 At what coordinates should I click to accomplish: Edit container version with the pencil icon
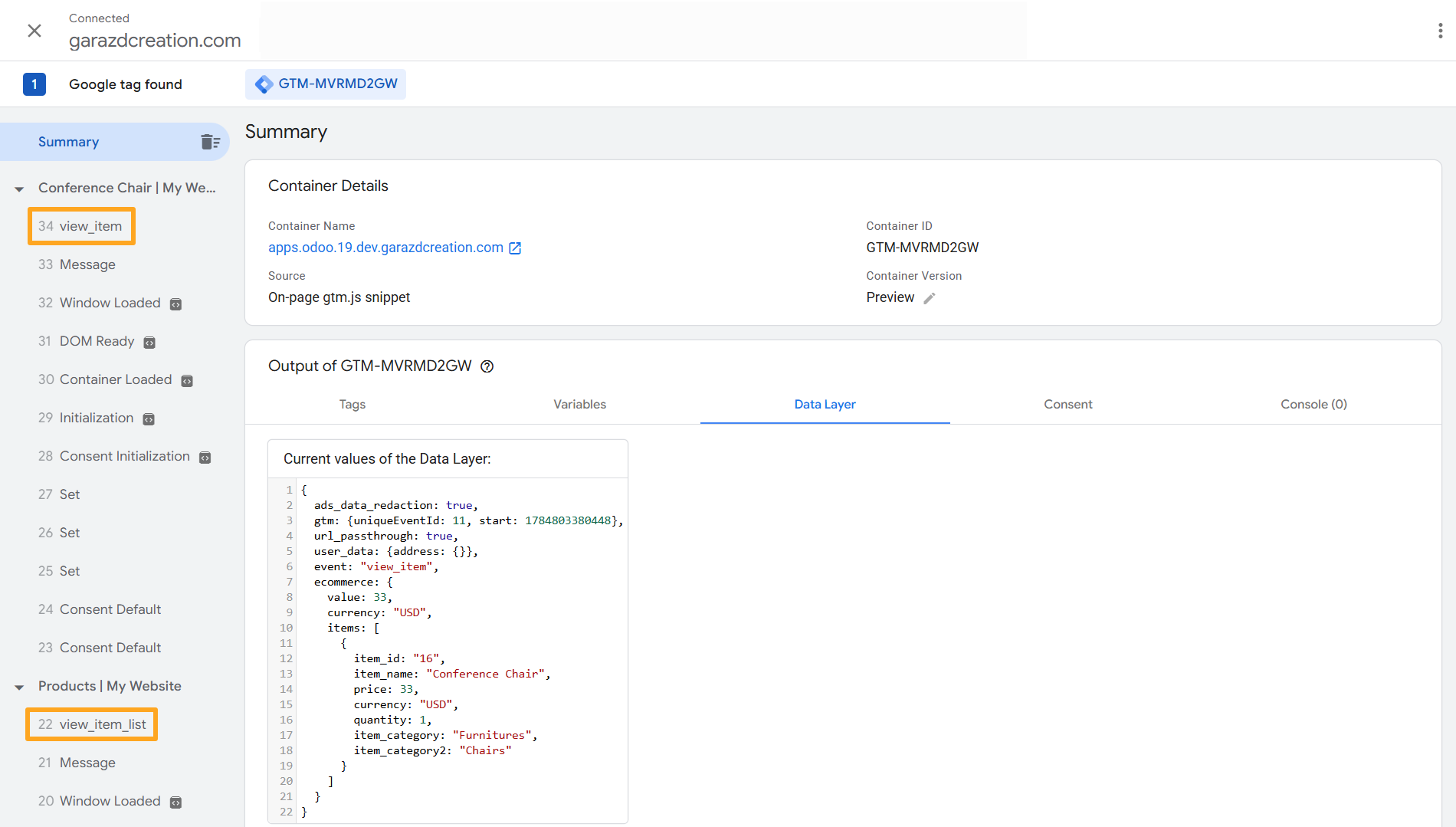click(930, 298)
